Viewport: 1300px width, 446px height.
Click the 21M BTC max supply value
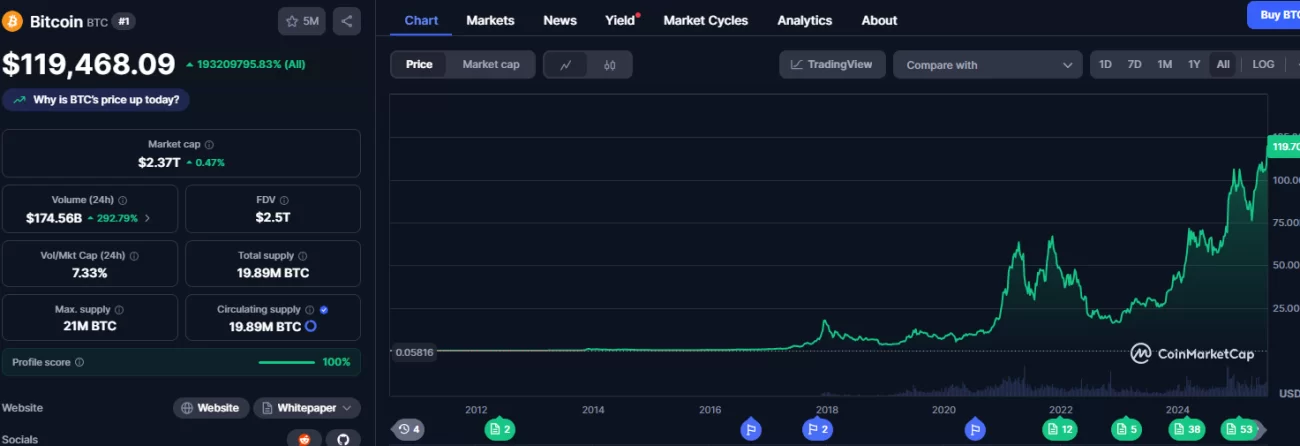(x=90, y=326)
